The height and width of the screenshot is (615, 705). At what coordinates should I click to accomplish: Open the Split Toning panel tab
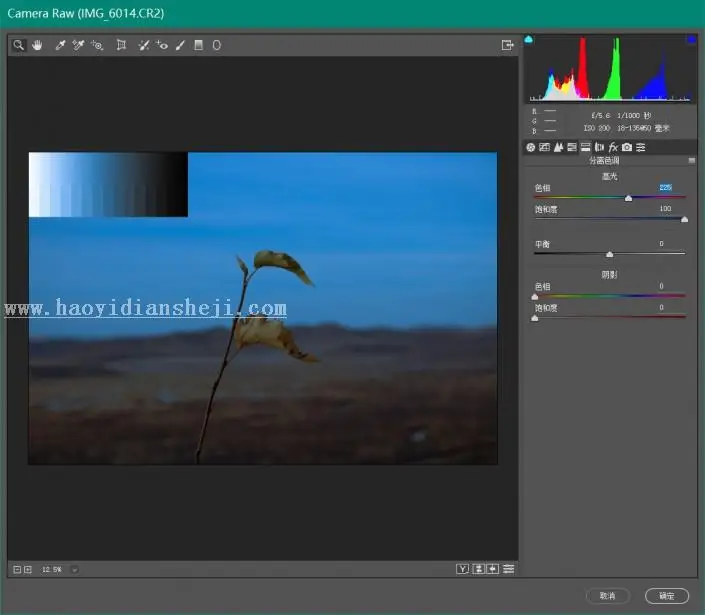coord(585,147)
